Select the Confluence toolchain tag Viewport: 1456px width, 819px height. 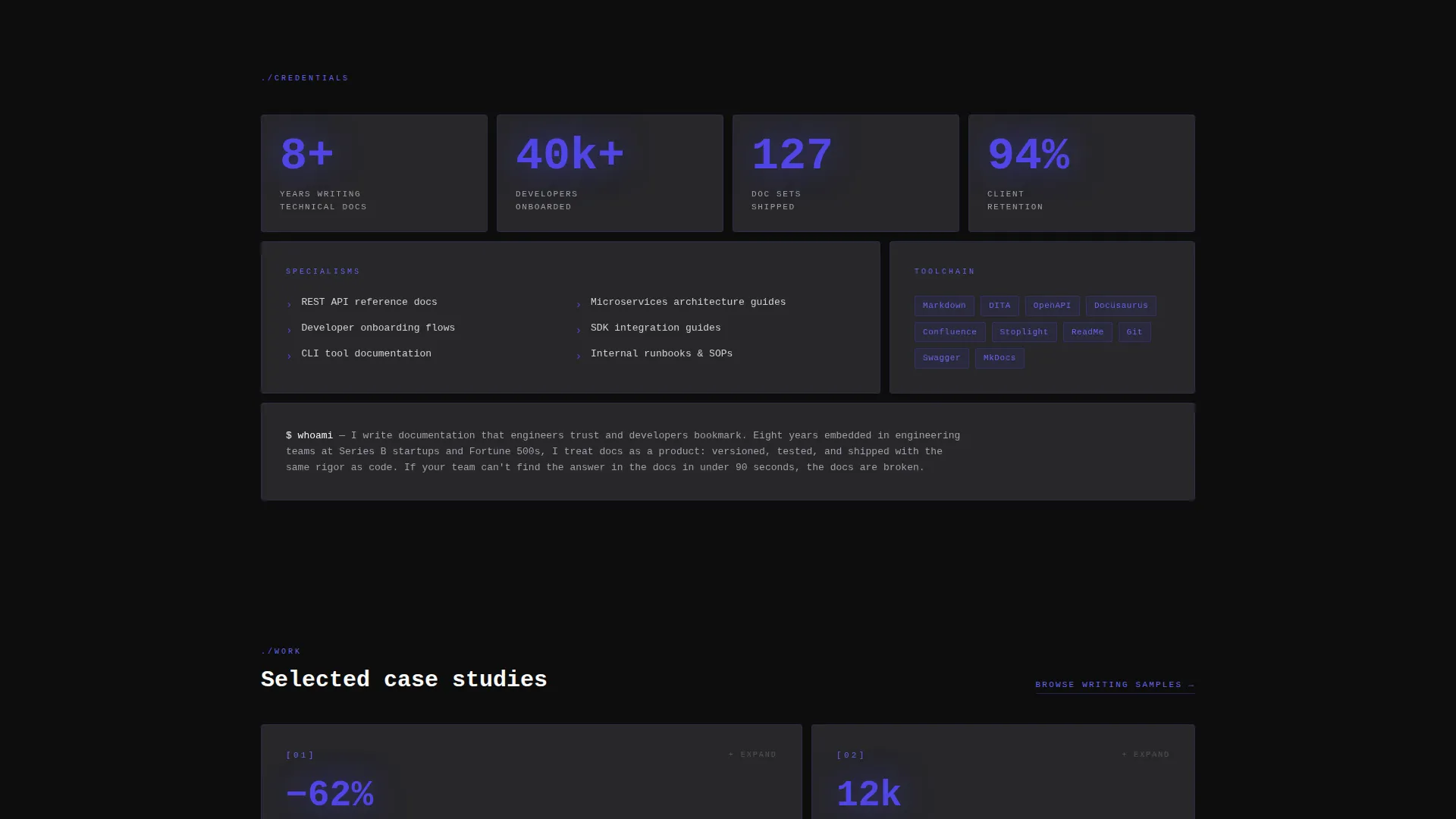click(949, 332)
